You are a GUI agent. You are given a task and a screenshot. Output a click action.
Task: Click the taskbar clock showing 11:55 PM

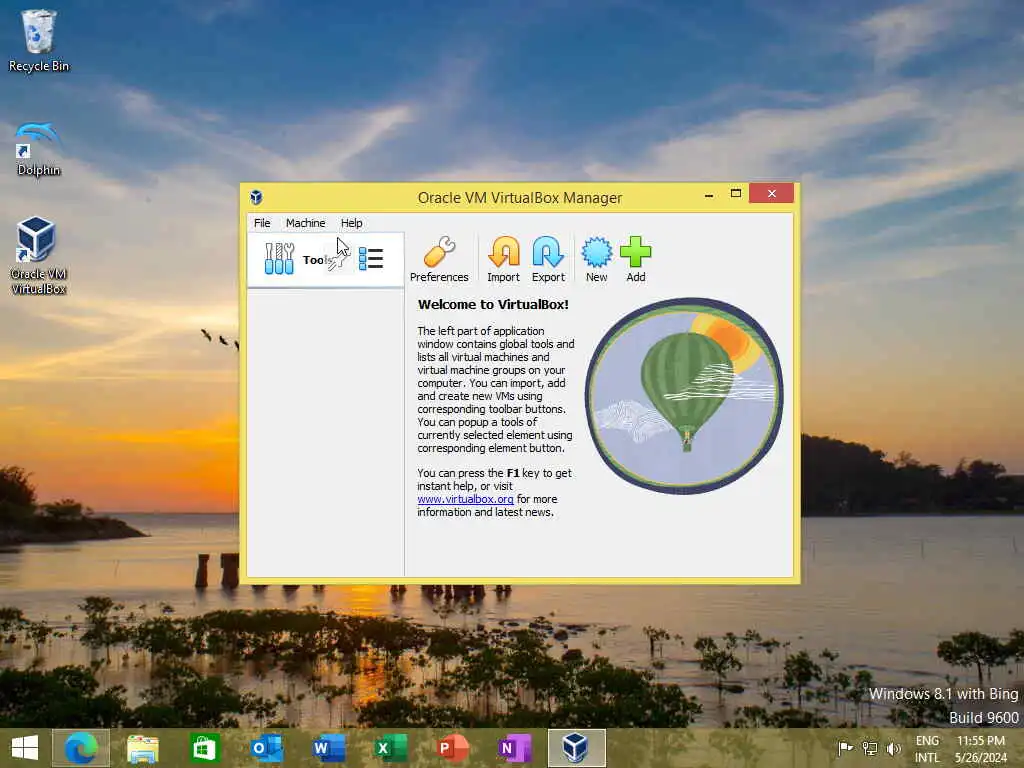[981, 749]
